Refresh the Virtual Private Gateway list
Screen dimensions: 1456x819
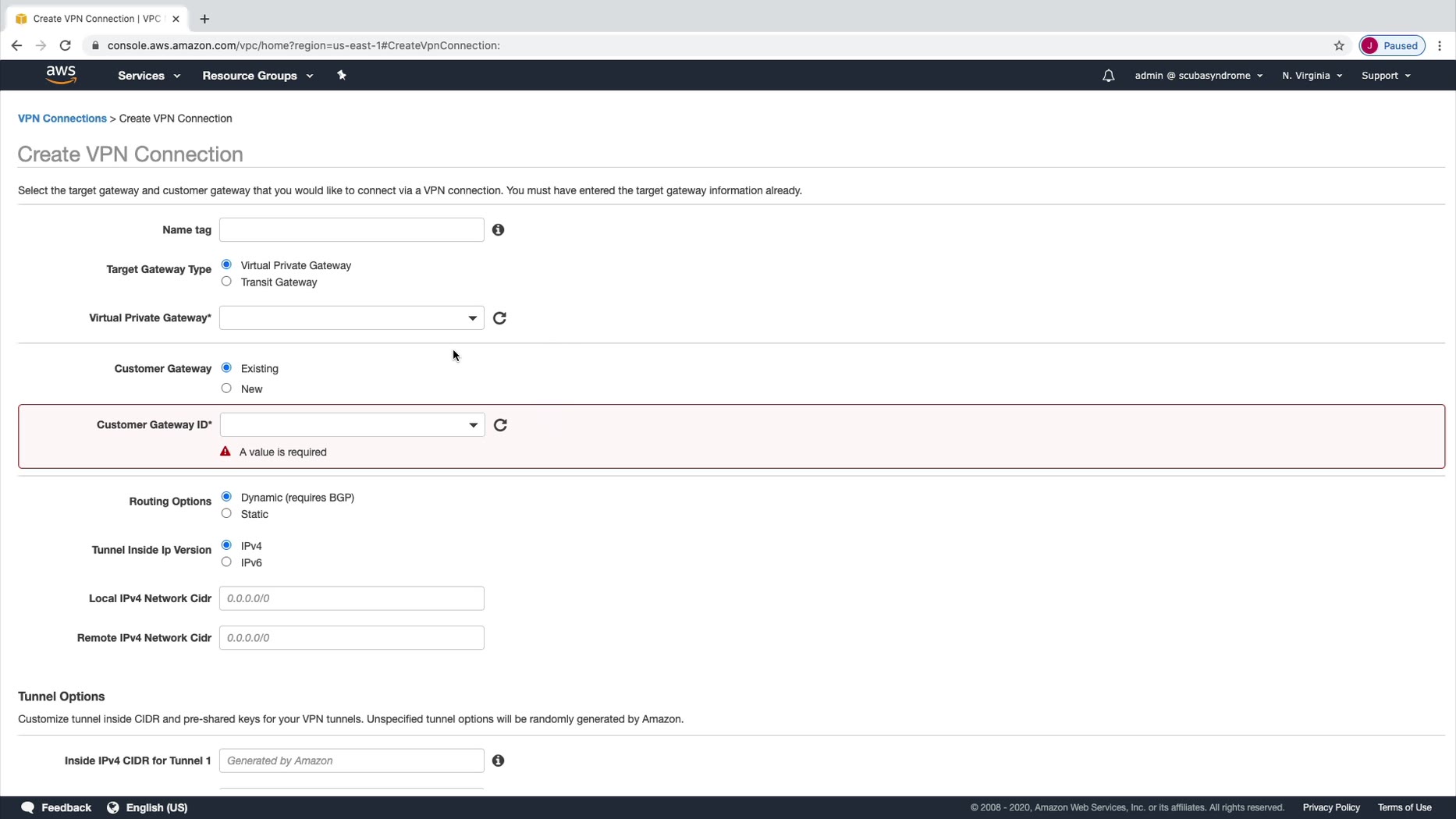pos(499,318)
